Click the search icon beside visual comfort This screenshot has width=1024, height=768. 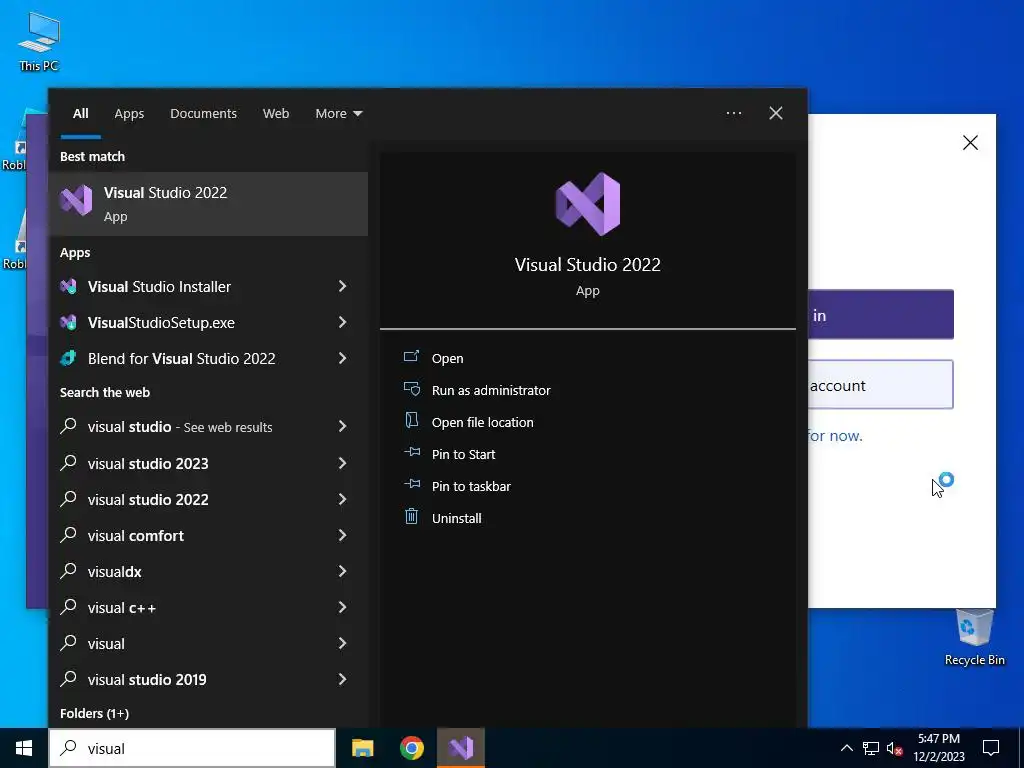tap(69, 534)
